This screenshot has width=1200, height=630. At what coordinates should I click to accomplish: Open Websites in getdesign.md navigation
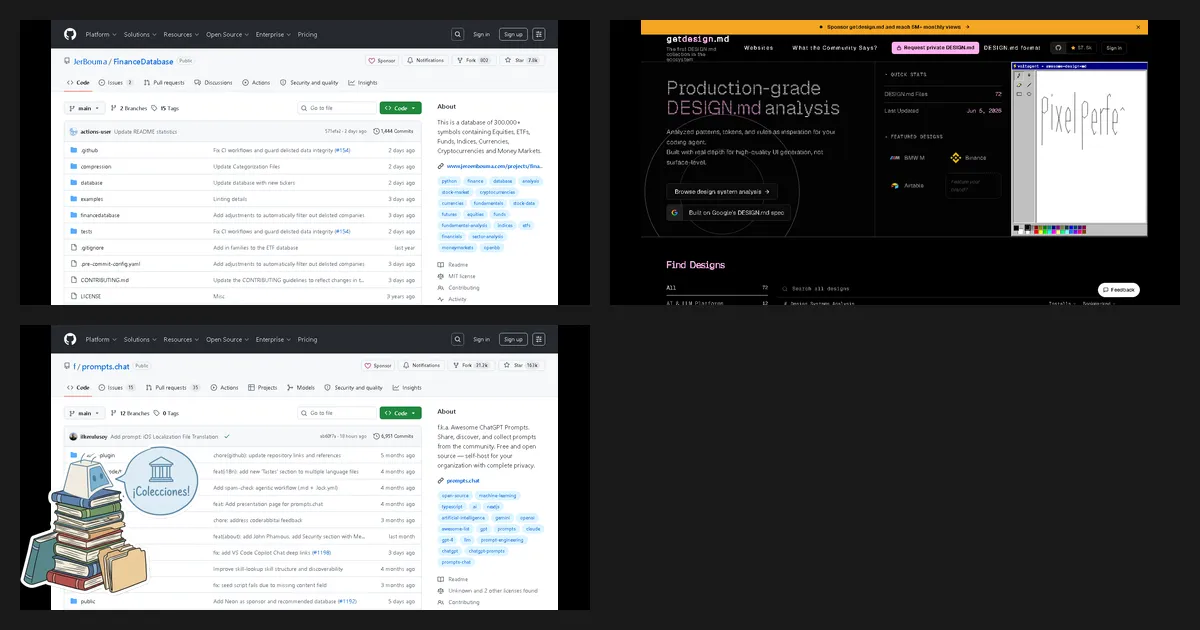tap(759, 47)
